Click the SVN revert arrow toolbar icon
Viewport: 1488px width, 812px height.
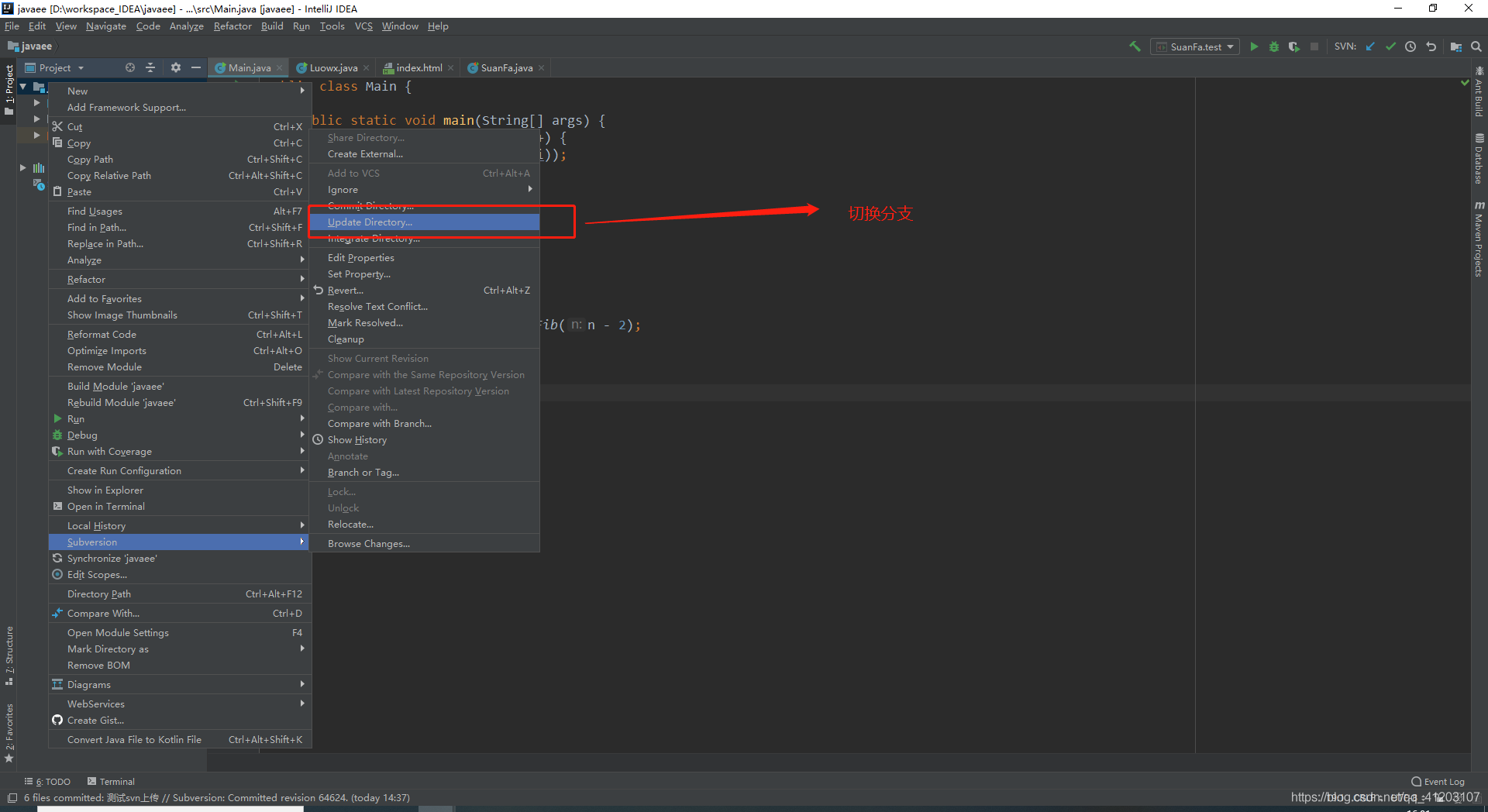tap(1431, 46)
